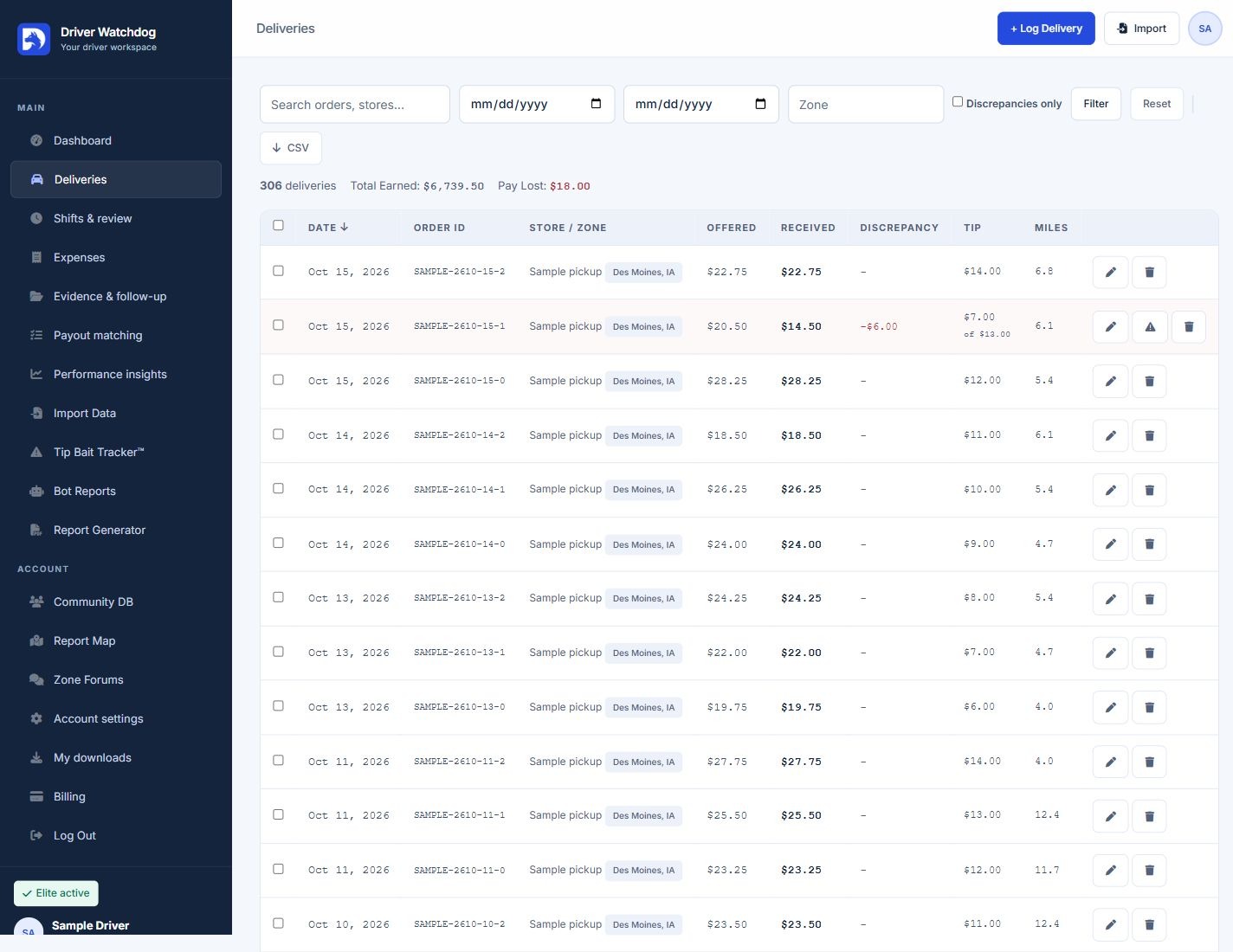Go to Billing page

116,796
